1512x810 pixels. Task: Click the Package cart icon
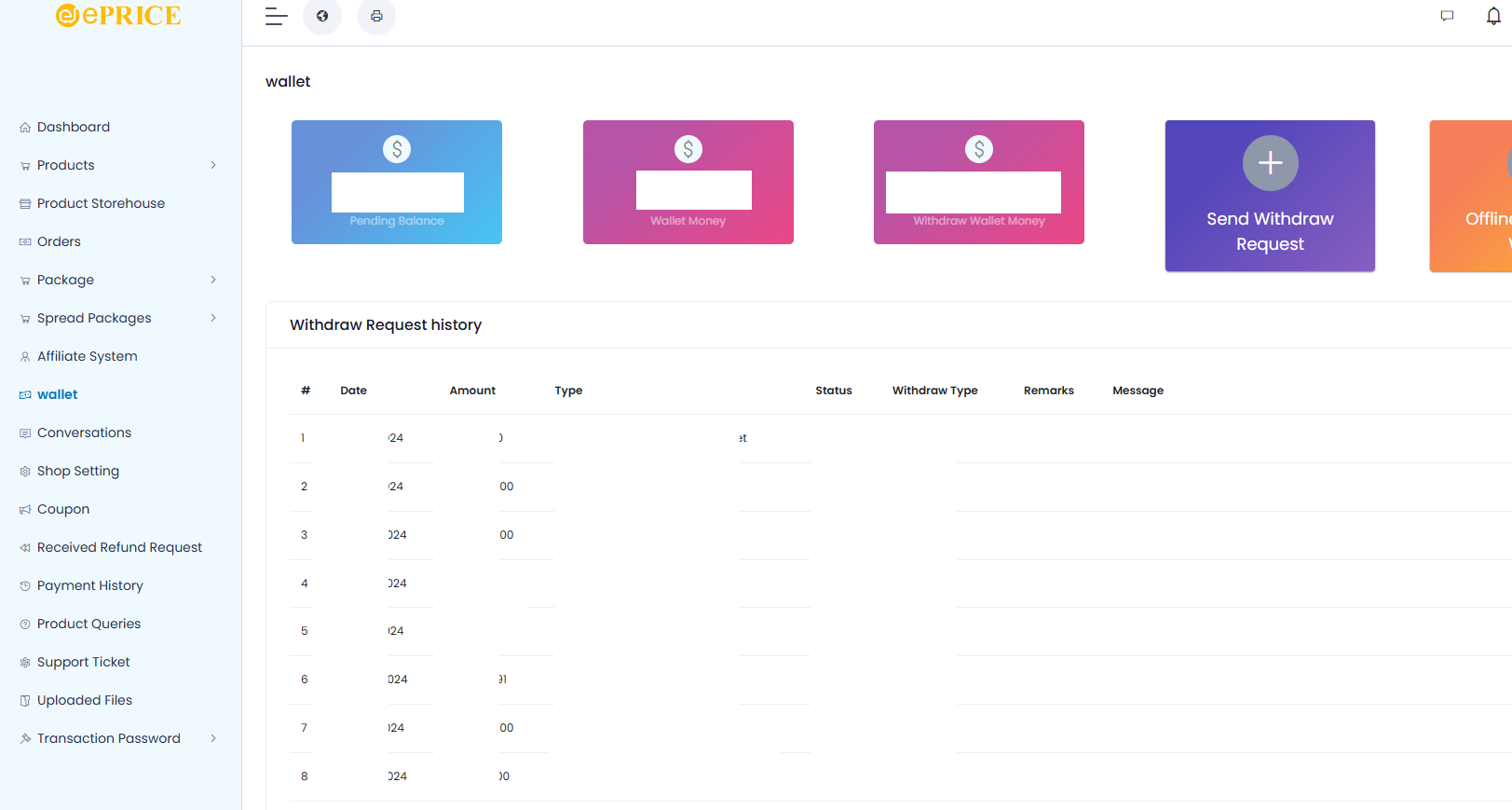pos(25,281)
